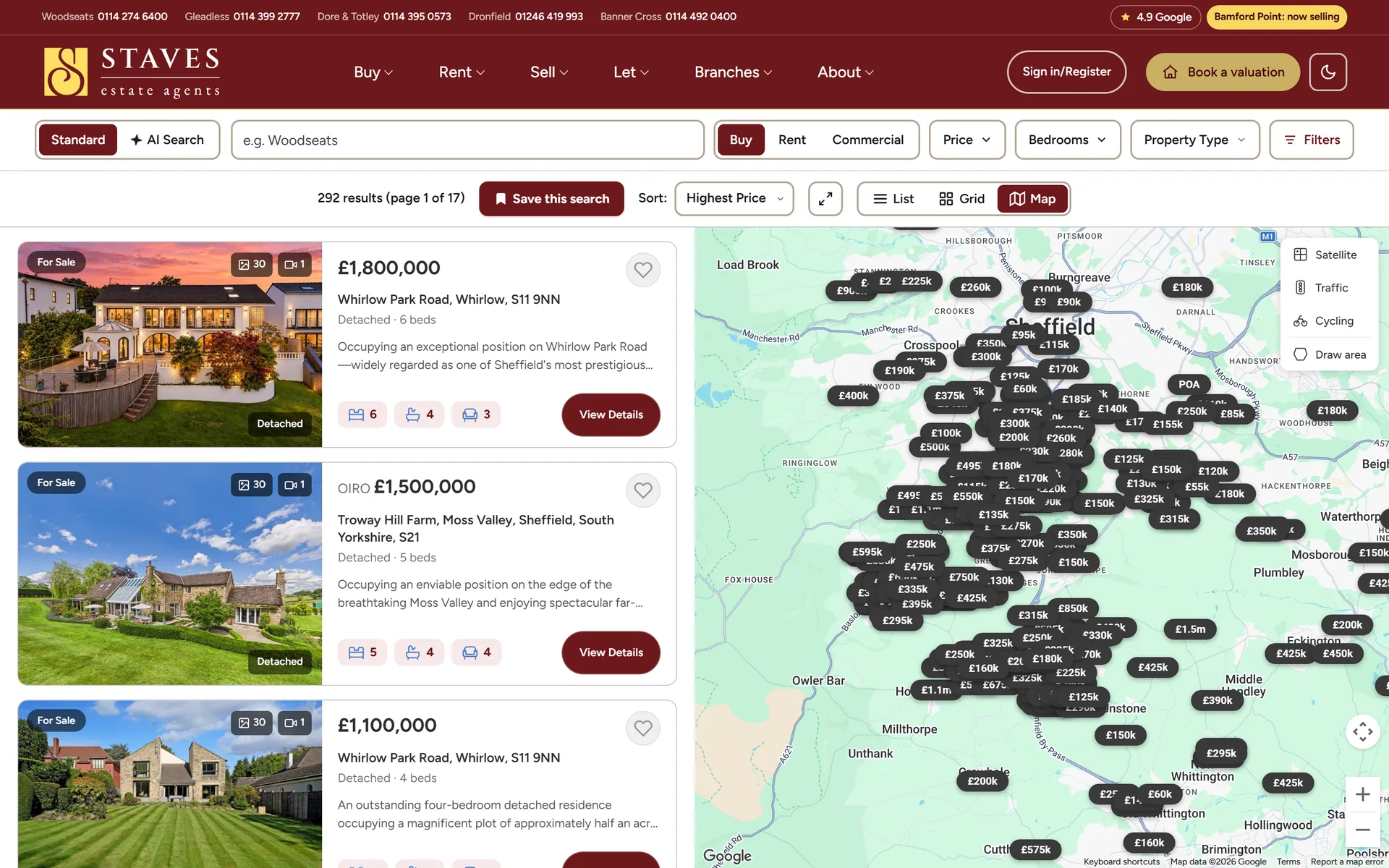The width and height of the screenshot is (1389, 868).
Task: Click Book a valuation button
Action: coord(1223,72)
